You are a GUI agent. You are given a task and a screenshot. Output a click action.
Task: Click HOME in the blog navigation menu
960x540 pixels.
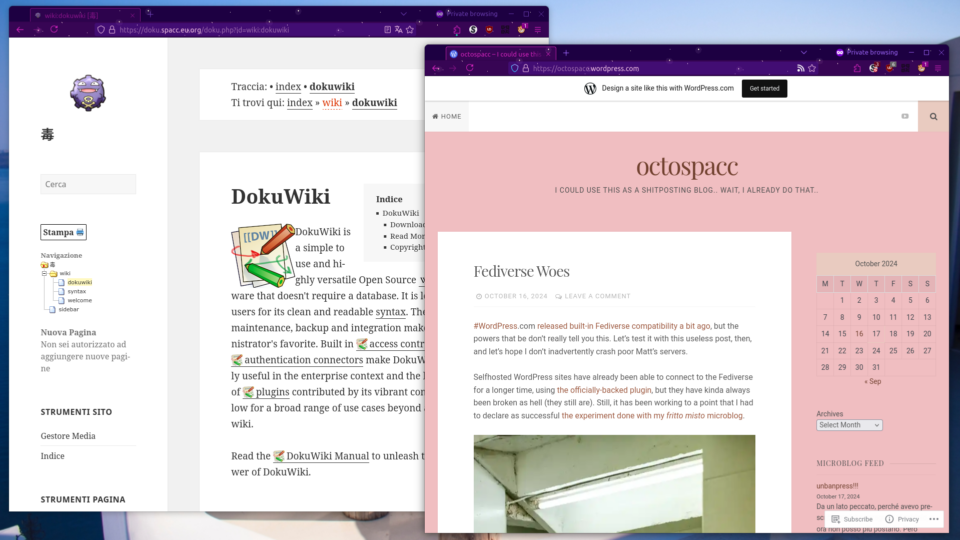447,116
